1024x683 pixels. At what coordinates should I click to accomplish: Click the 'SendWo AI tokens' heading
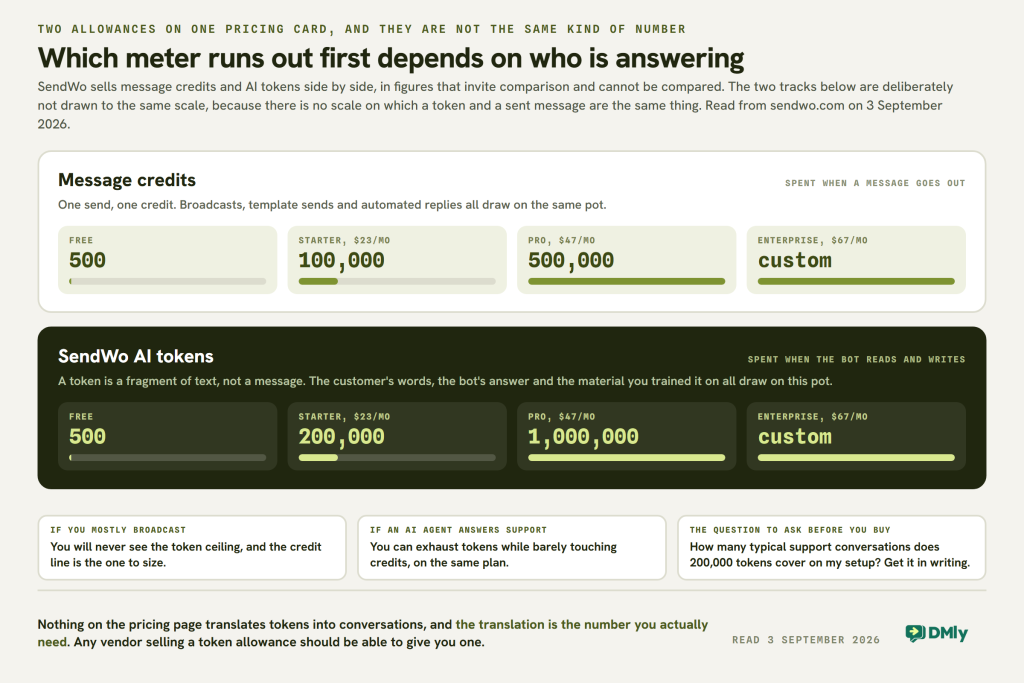click(x=136, y=357)
